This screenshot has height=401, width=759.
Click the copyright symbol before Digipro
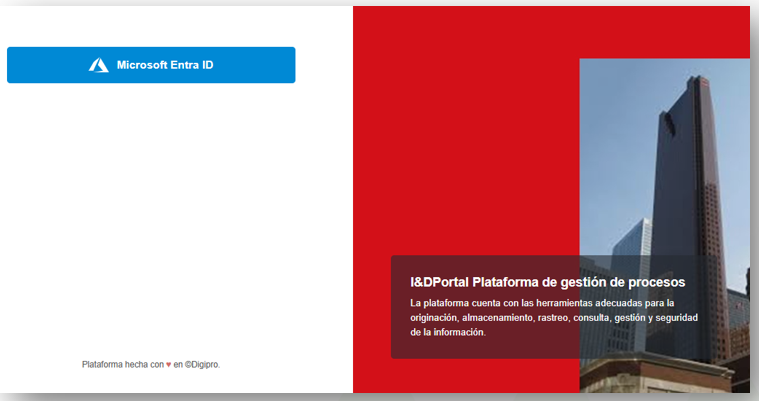pos(187,365)
